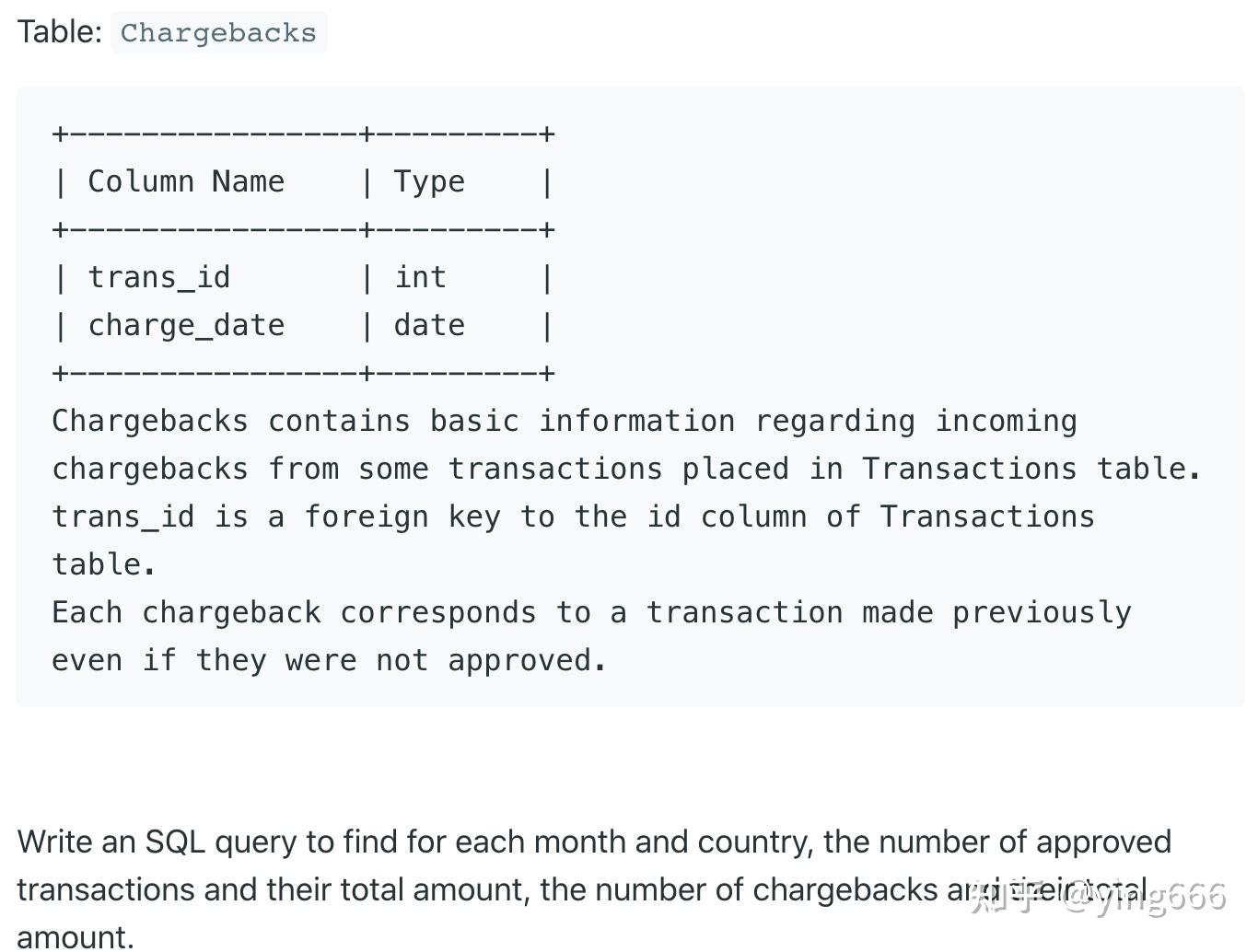
Task: Click the 'even if they were not approved.' line
Action: coord(330,660)
